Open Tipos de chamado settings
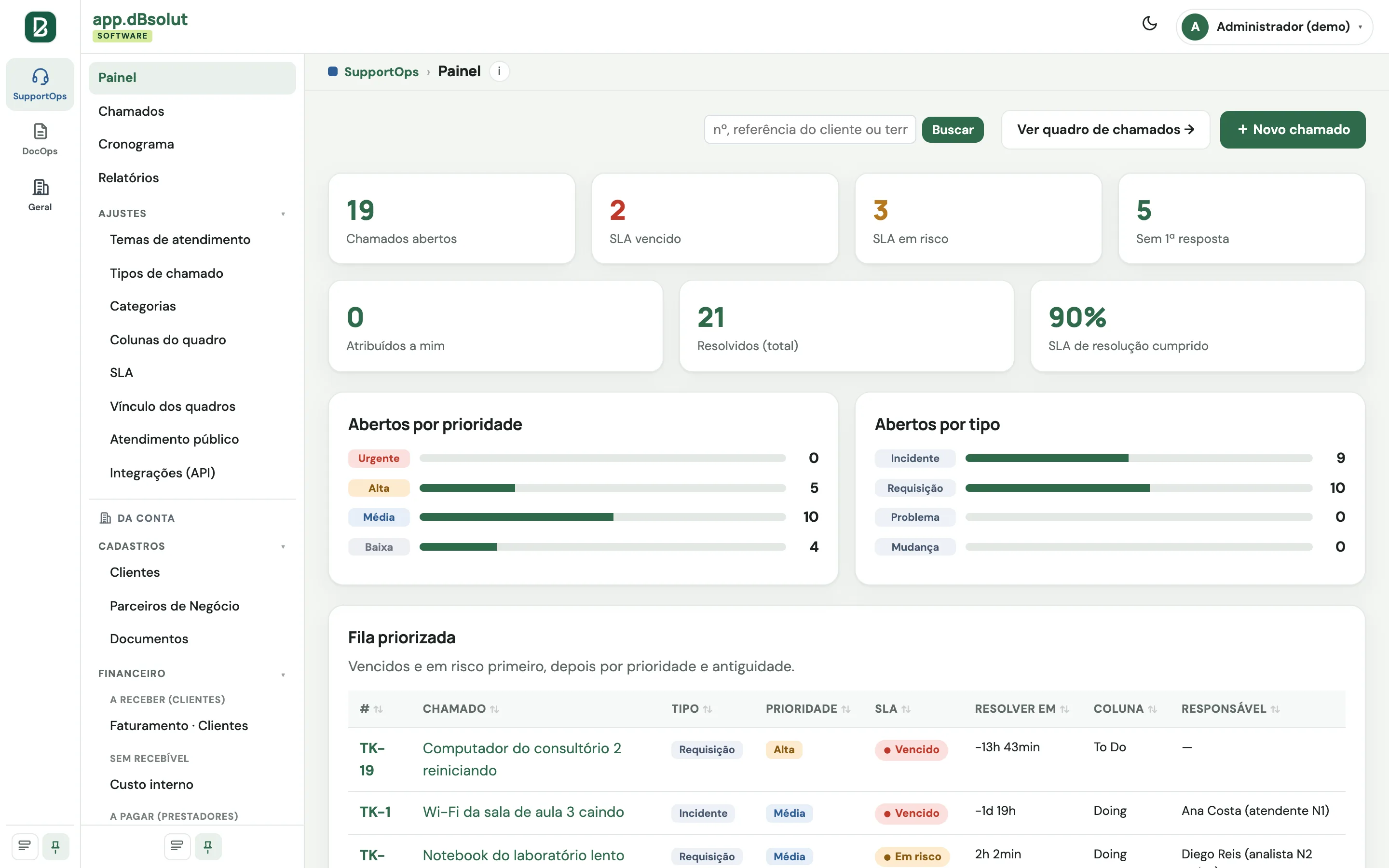This screenshot has width=1389, height=868. click(198, 273)
